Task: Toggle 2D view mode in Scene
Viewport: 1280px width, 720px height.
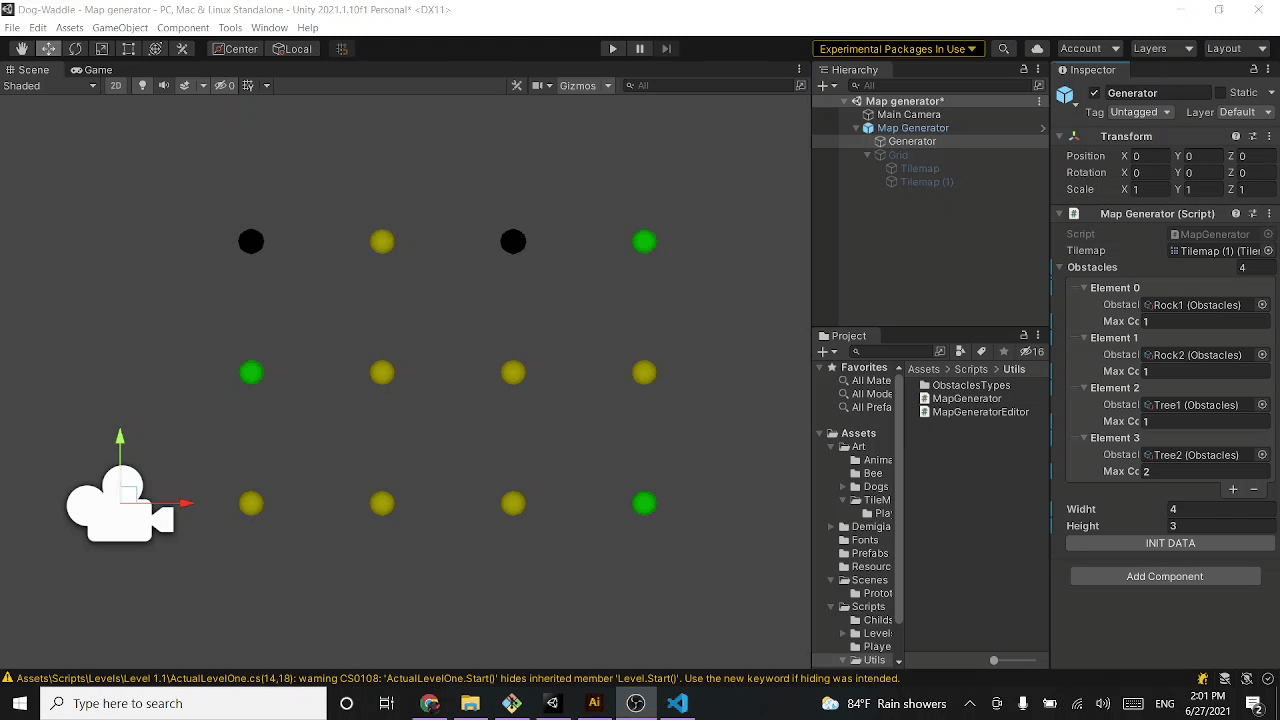Action: tap(116, 86)
